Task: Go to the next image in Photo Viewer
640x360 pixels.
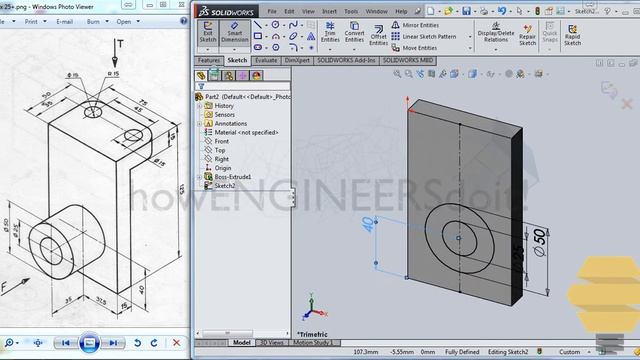Action: pyautogui.click(x=113, y=343)
